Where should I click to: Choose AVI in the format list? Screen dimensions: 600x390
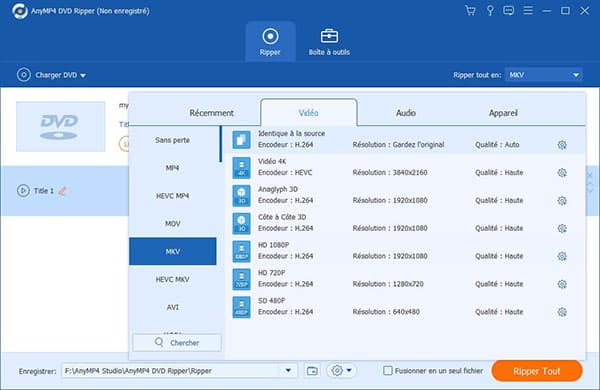coord(173,307)
